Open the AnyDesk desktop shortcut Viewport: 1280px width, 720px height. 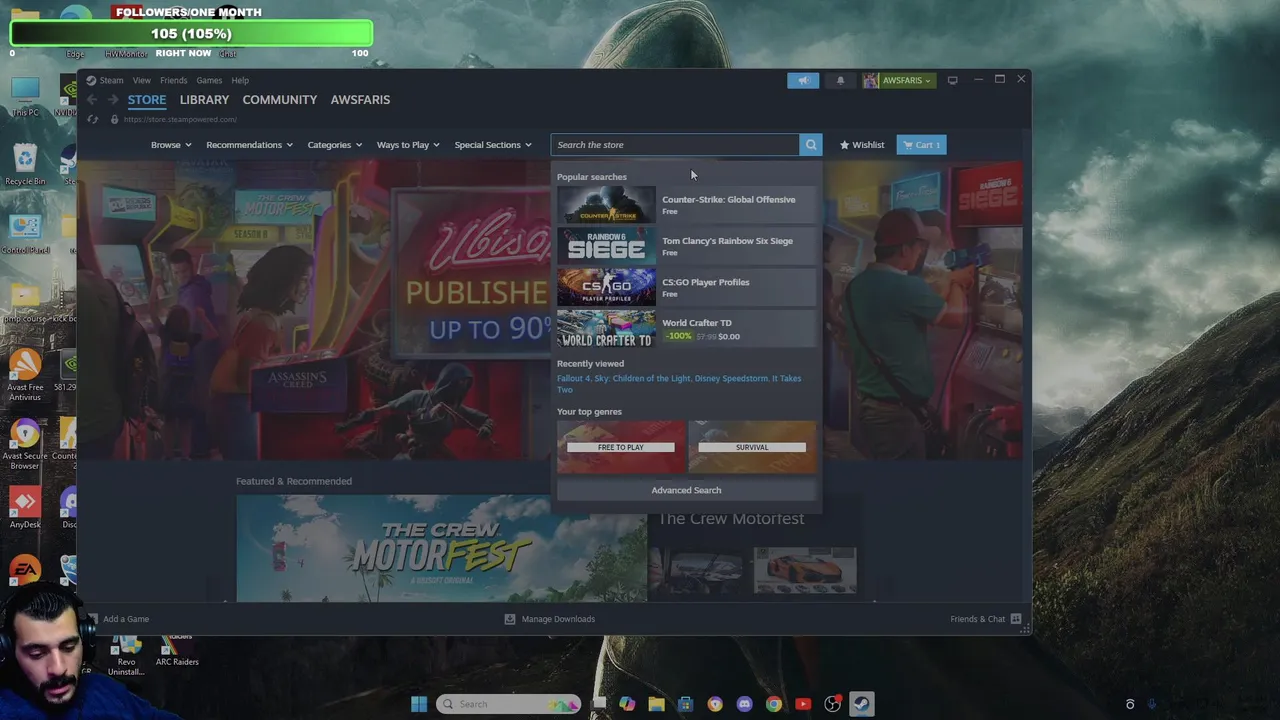point(25,508)
